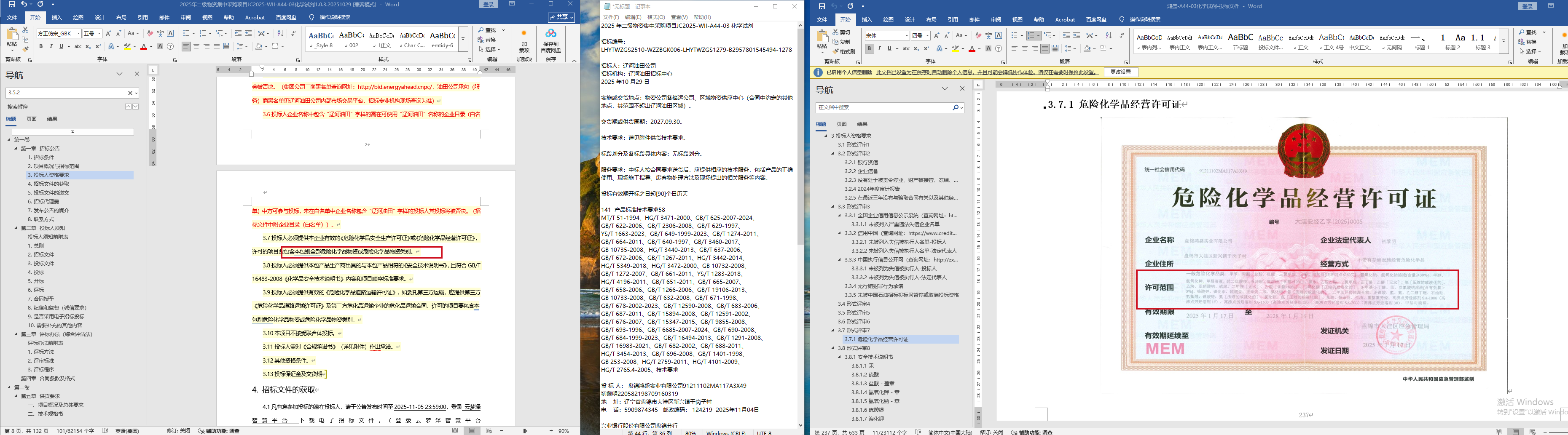Click 更改设置 button in the yellow info bar
Image resolution: width=1568 pixels, height=435 pixels.
[x=1121, y=72]
